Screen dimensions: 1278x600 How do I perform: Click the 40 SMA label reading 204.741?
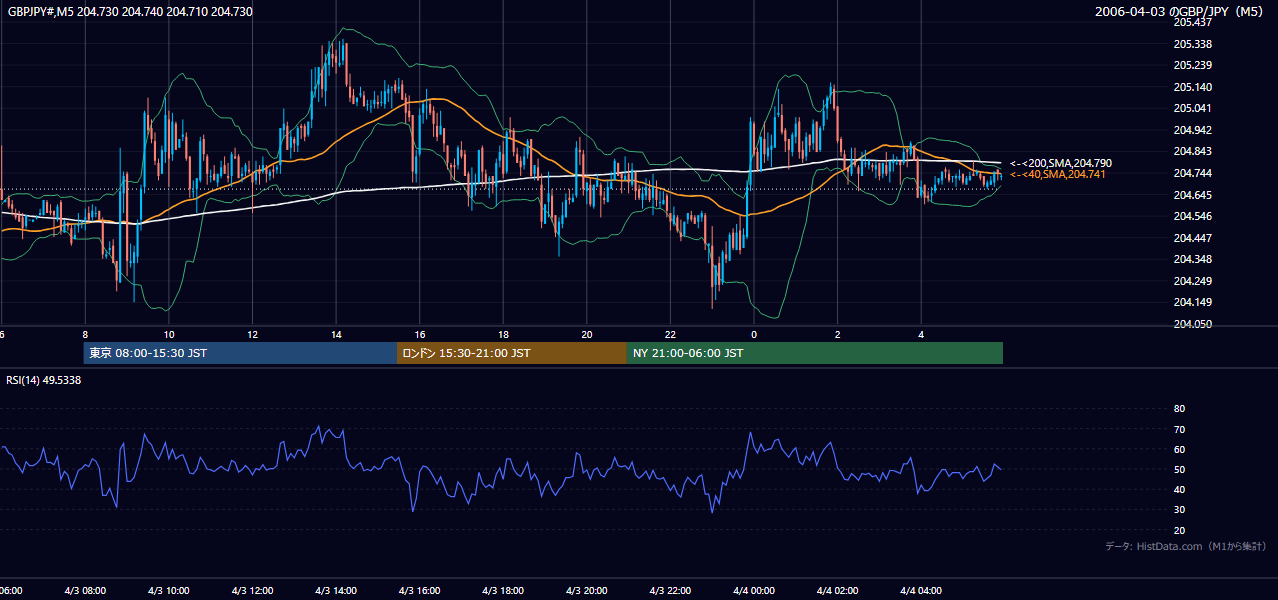point(1060,175)
